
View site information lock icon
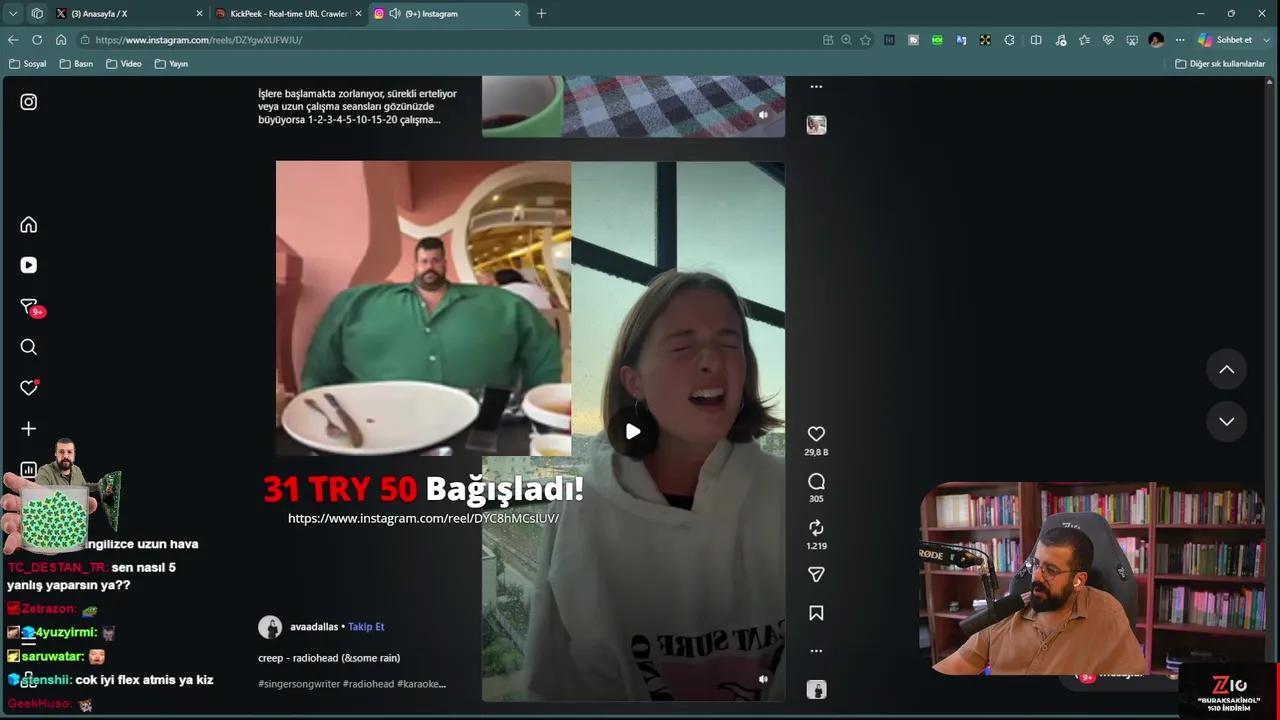(x=86, y=40)
